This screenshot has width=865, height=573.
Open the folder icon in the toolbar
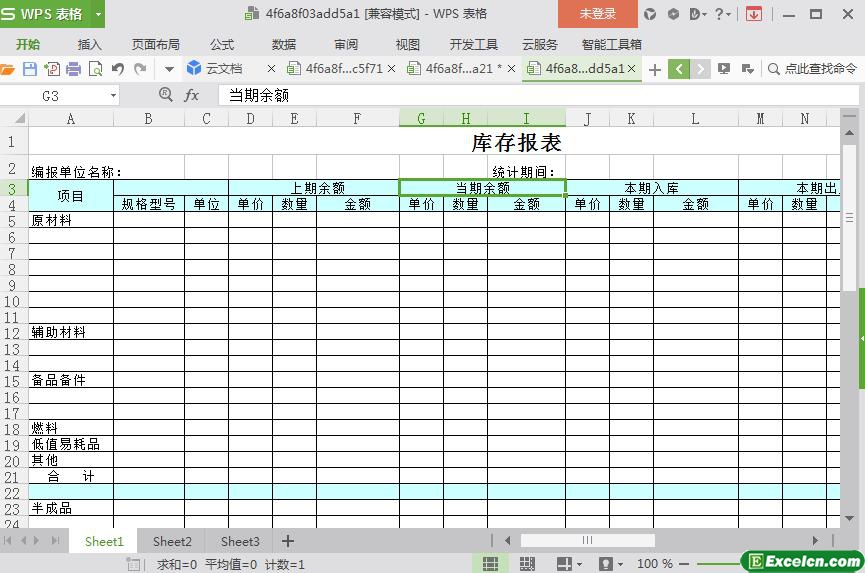click(x=7, y=69)
